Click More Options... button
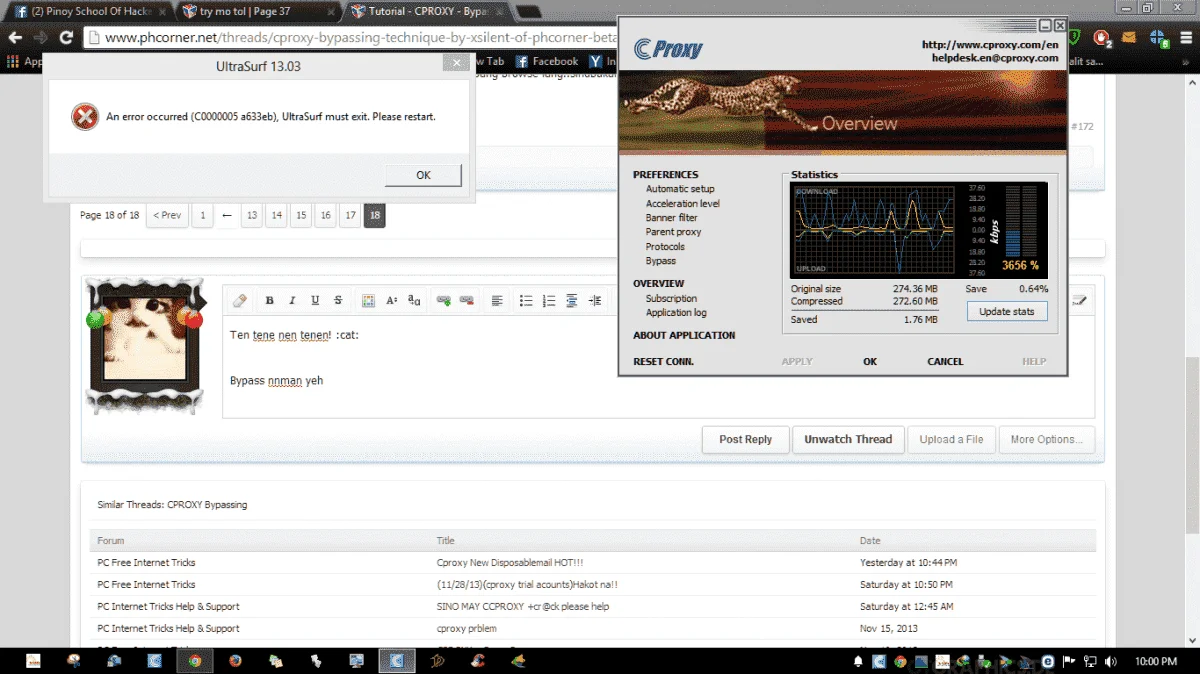This screenshot has width=1200, height=674. pyautogui.click(x=1047, y=439)
